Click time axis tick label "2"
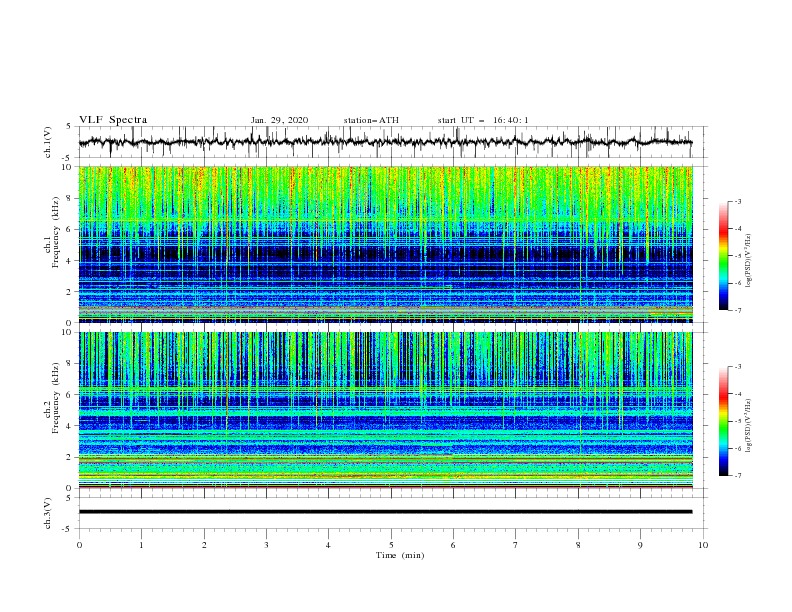792x612 pixels. tap(204, 545)
